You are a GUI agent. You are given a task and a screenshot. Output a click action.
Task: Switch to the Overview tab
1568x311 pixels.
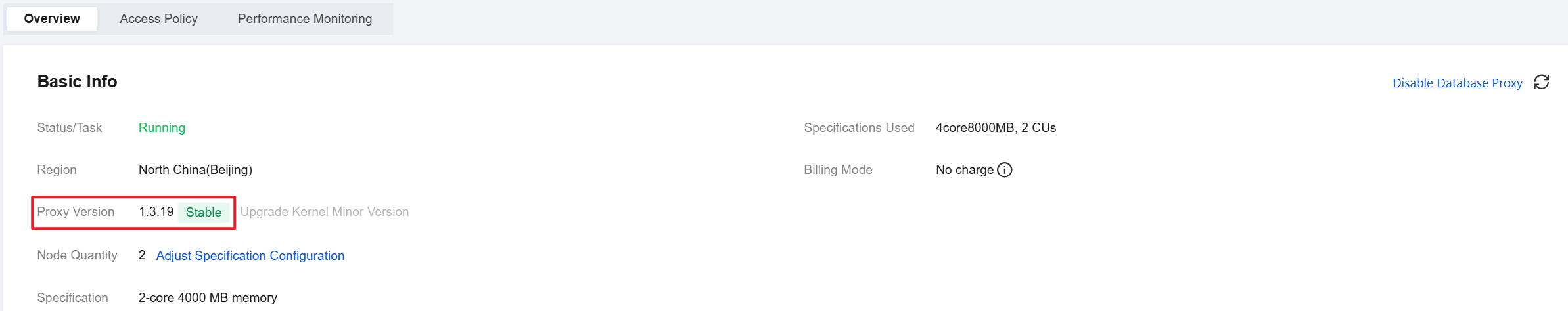pos(52,19)
